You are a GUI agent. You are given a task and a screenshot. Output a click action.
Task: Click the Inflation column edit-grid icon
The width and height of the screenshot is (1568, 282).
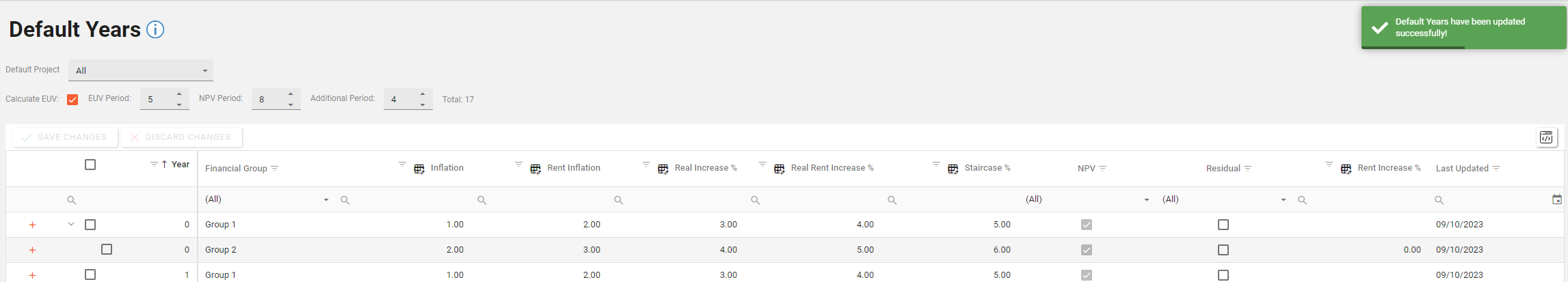point(419,169)
